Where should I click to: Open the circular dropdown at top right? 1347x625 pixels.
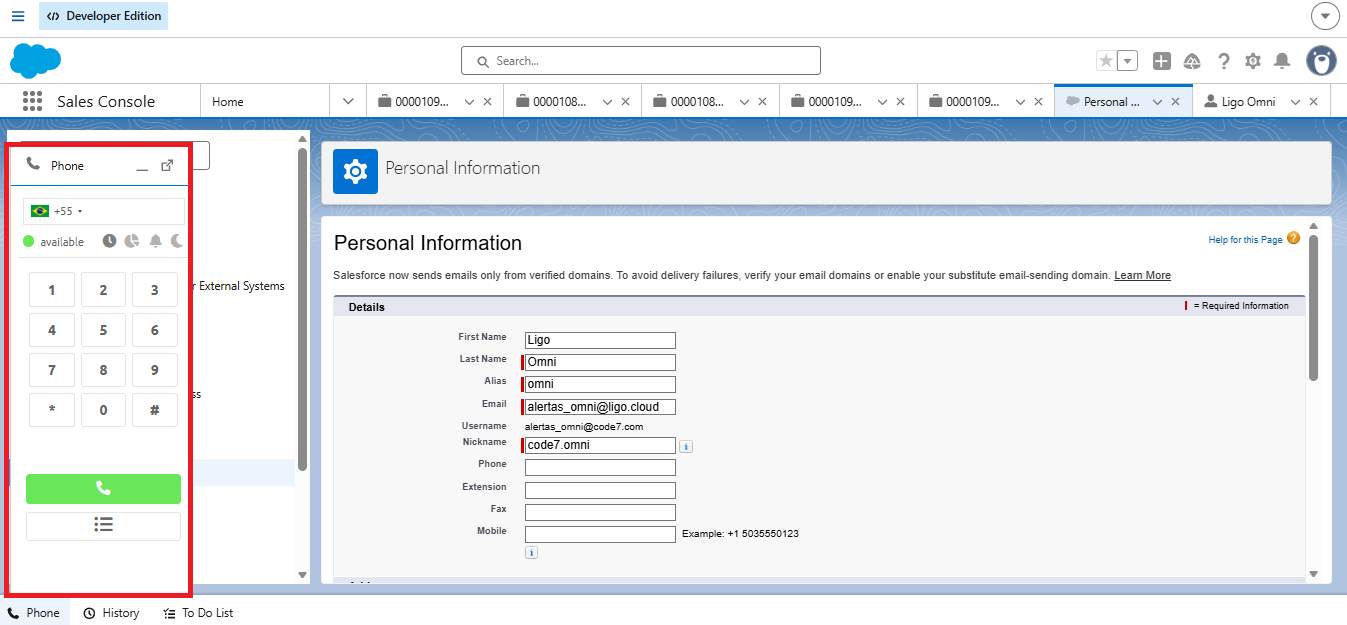pyautogui.click(x=1324, y=16)
